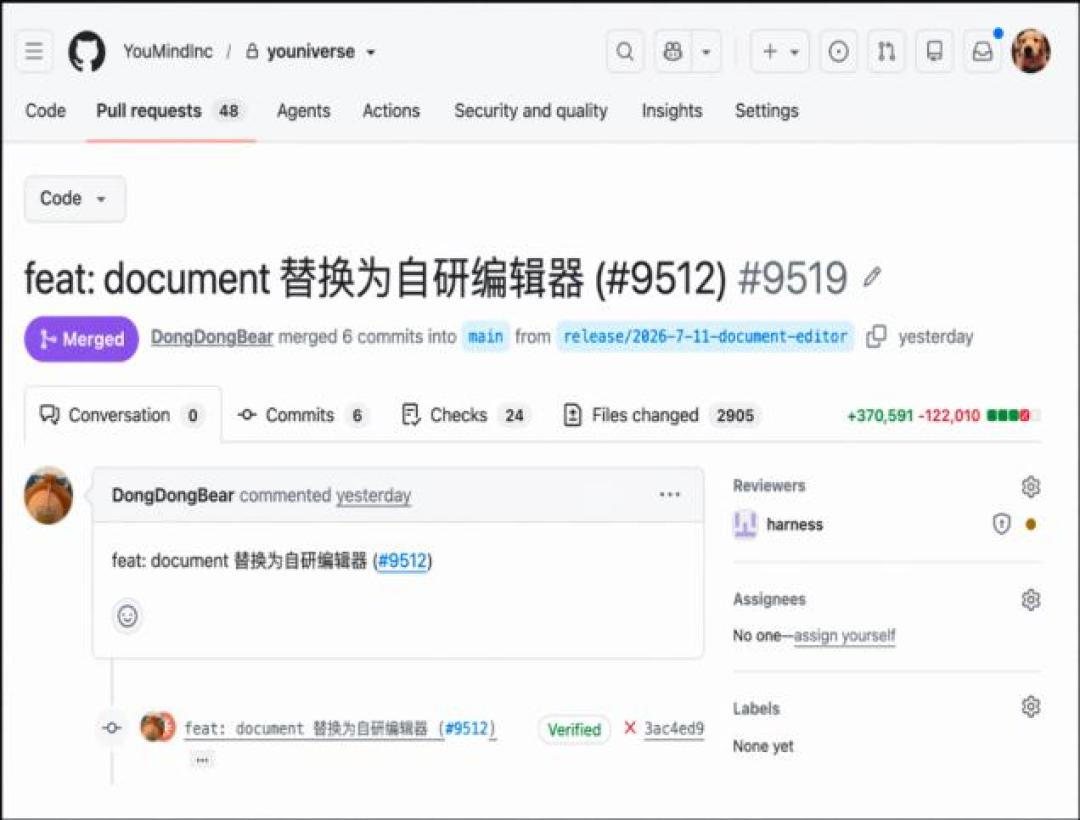Screen dimensions: 1080x820
Task: Open #9512 link in comment body
Action: 403,560
